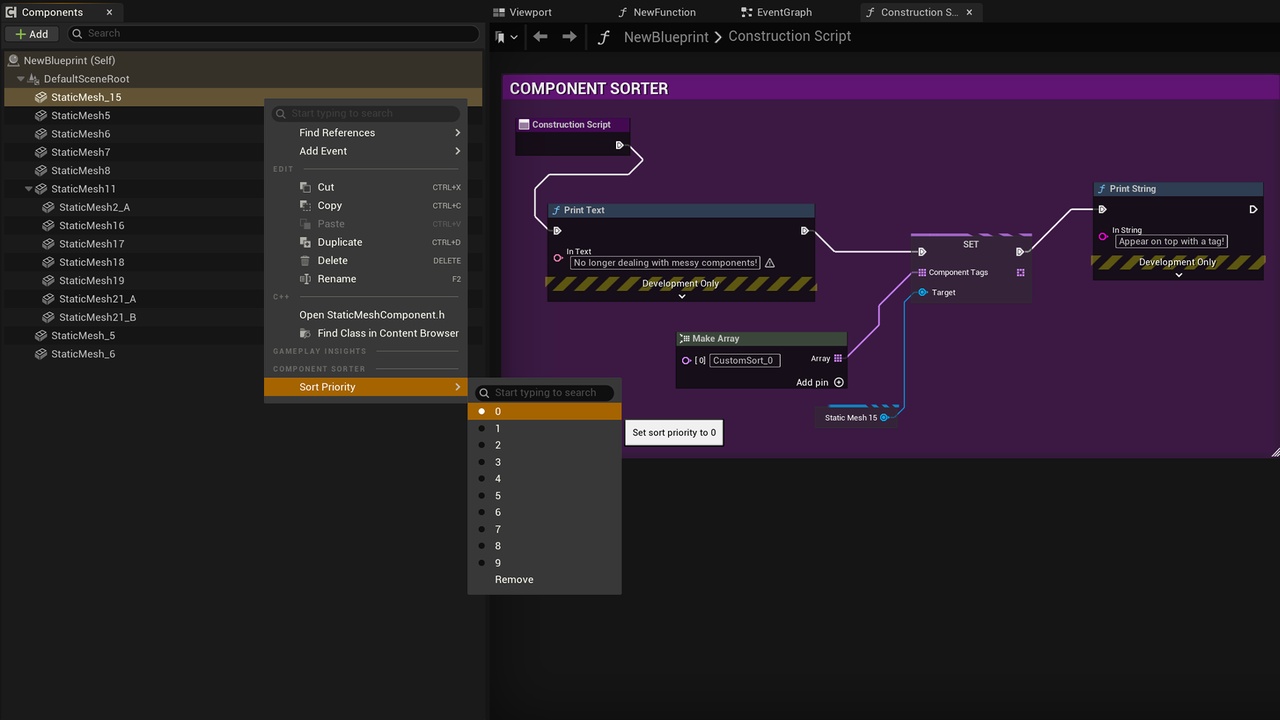Collapse the StaticMesh11 tree node
This screenshot has height=720, width=1280.
(x=29, y=189)
